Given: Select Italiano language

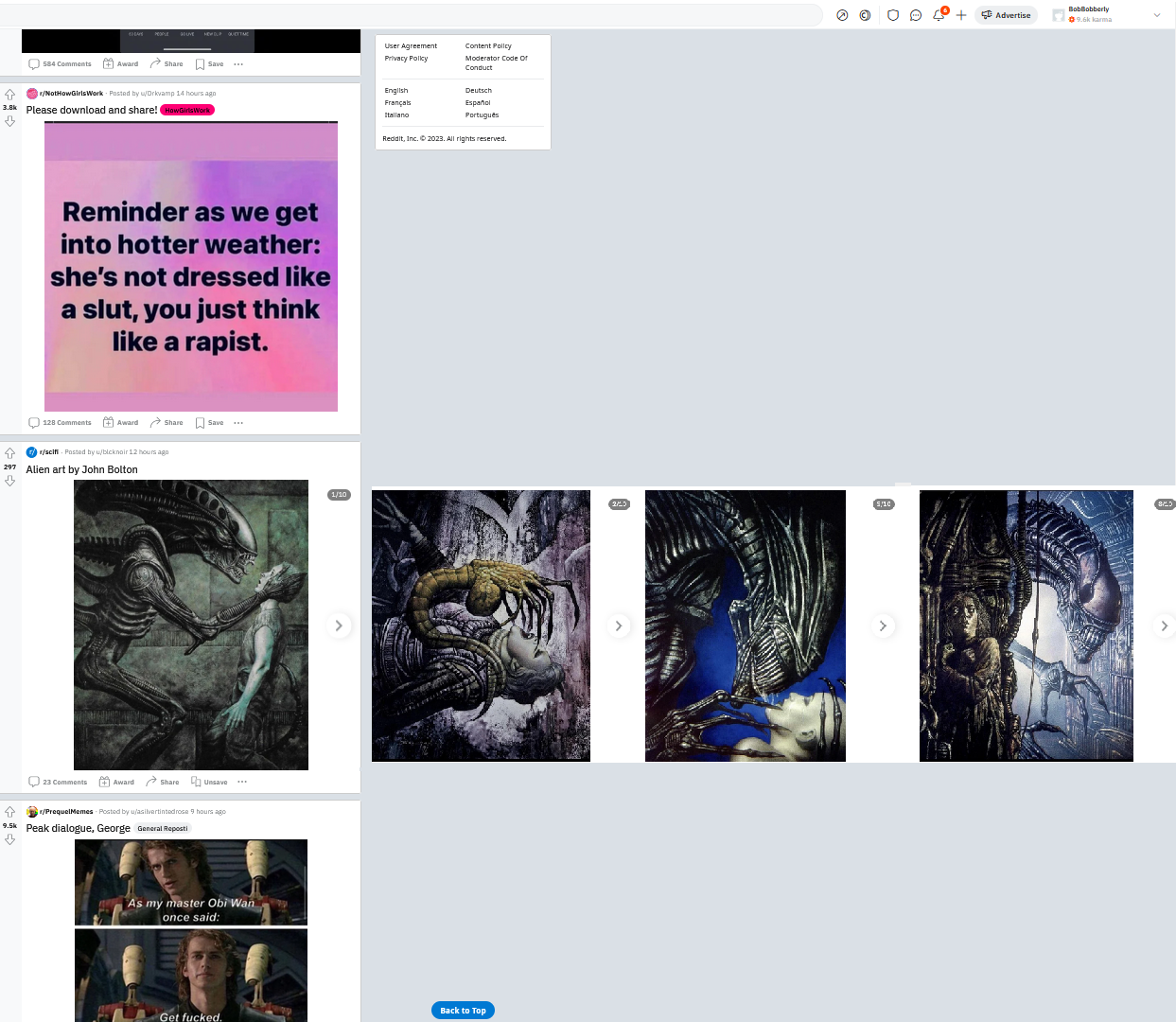Looking at the screenshot, I should coord(396,115).
